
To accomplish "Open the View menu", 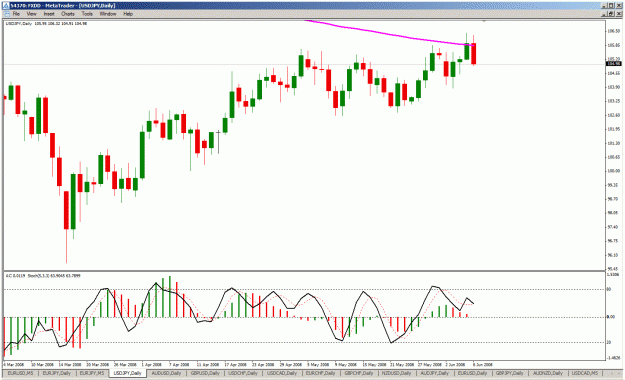I will (x=31, y=14).
